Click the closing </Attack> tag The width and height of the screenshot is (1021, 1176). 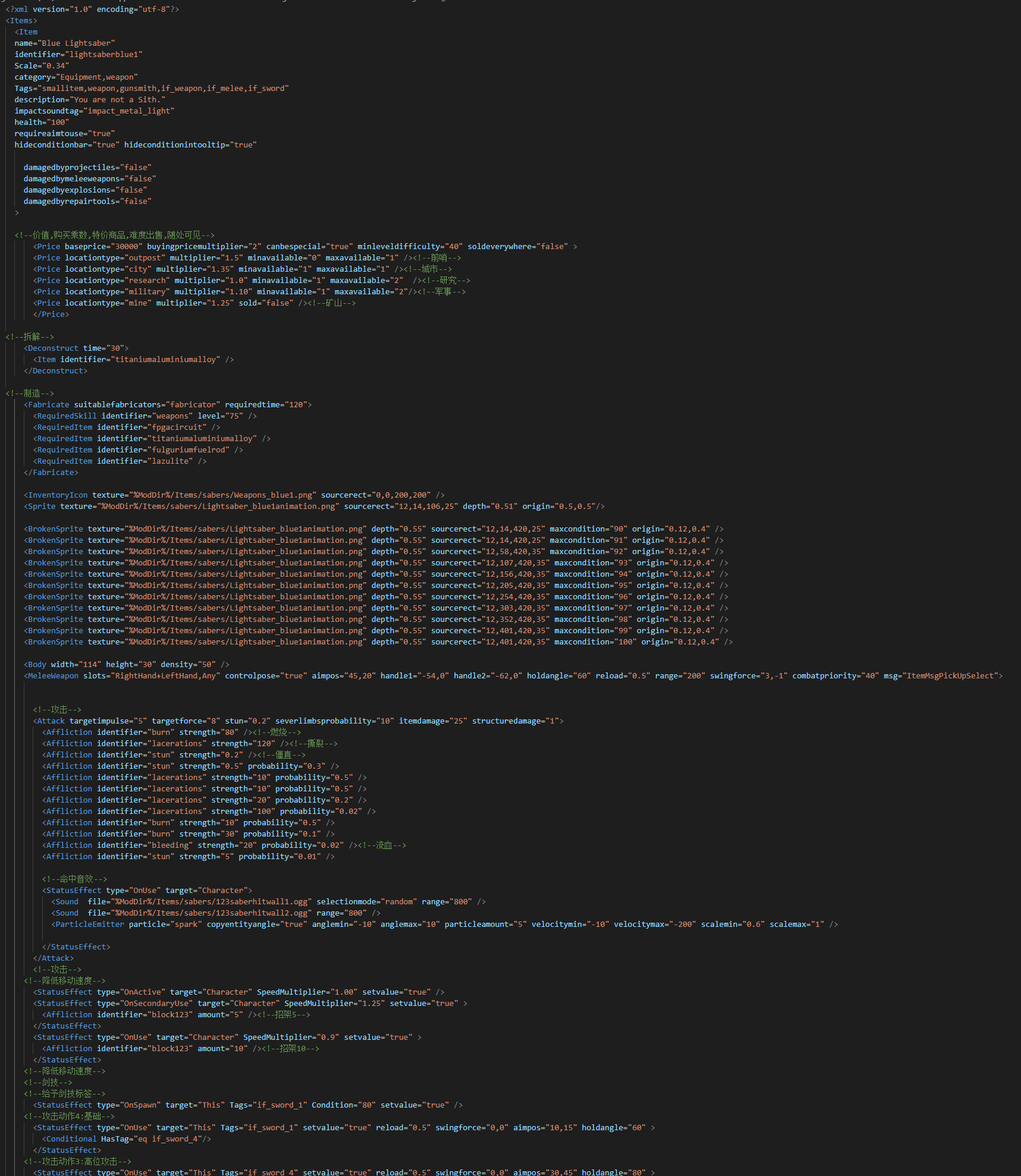click(54, 958)
